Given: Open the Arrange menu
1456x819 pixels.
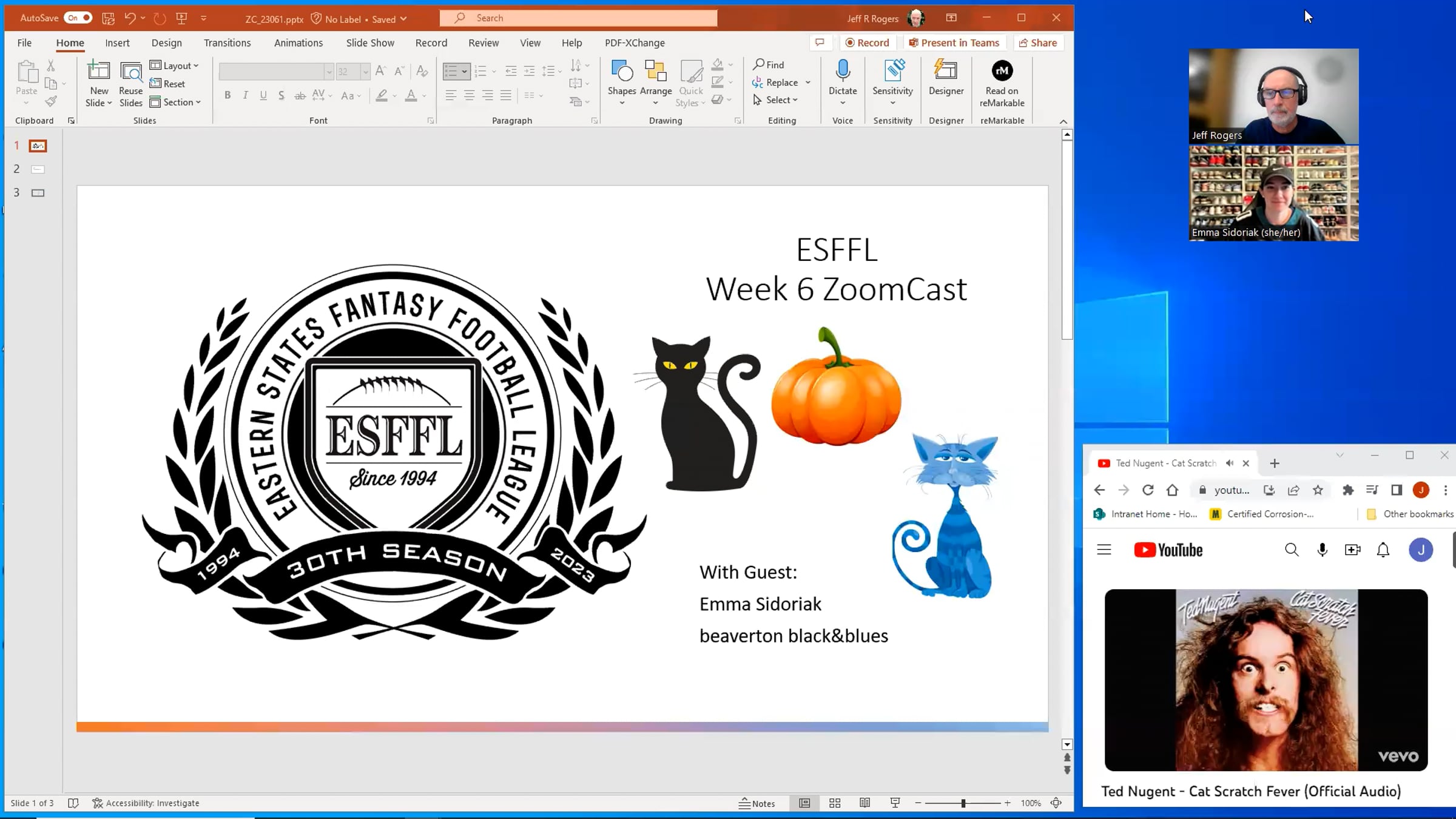Looking at the screenshot, I should point(656,83).
